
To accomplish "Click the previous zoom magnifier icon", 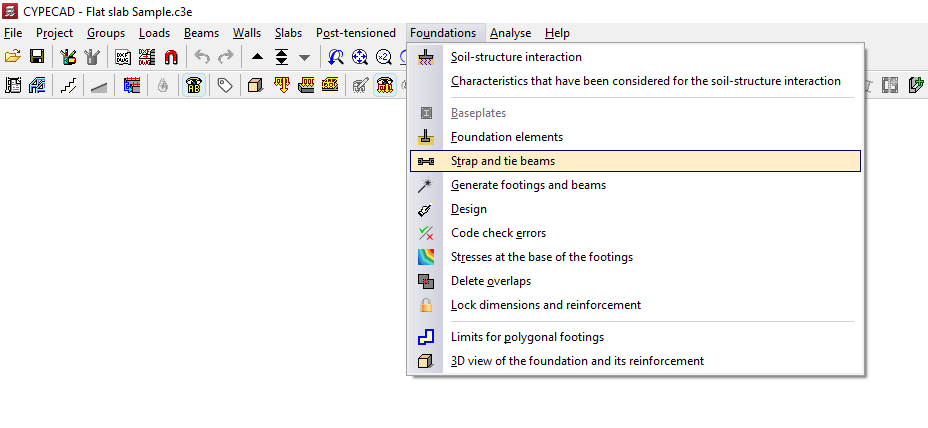I will click(x=336, y=57).
